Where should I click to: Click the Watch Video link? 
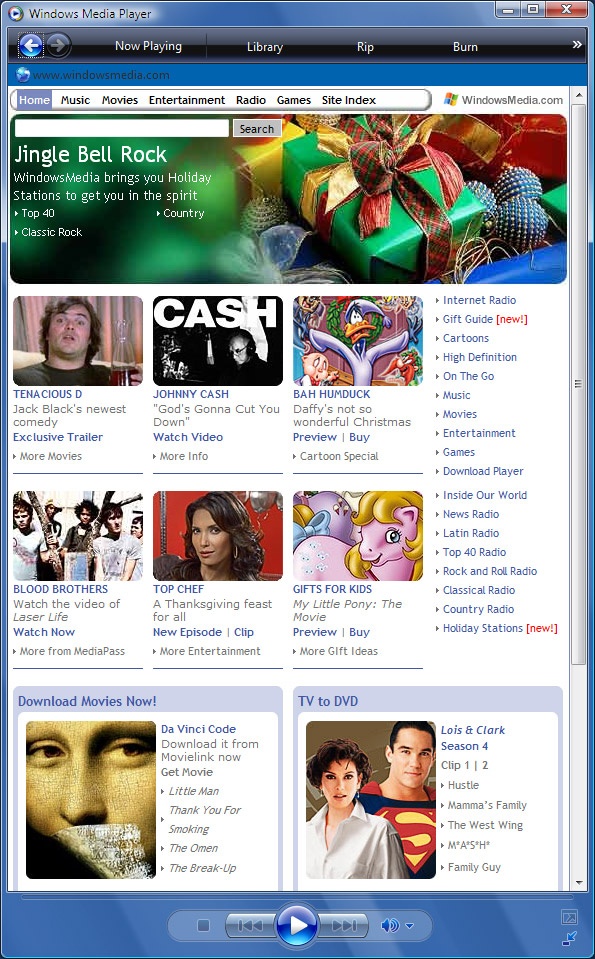(x=188, y=437)
